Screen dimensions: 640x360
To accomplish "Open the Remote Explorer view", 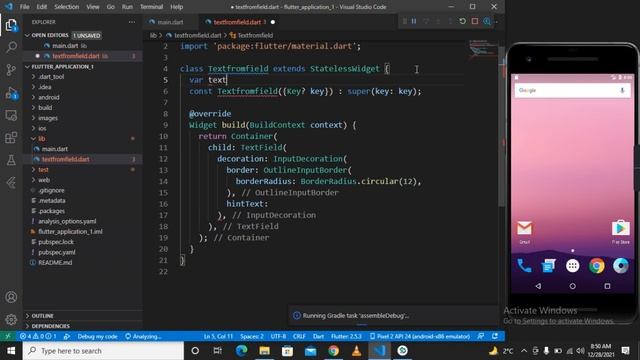I will tap(11, 116).
